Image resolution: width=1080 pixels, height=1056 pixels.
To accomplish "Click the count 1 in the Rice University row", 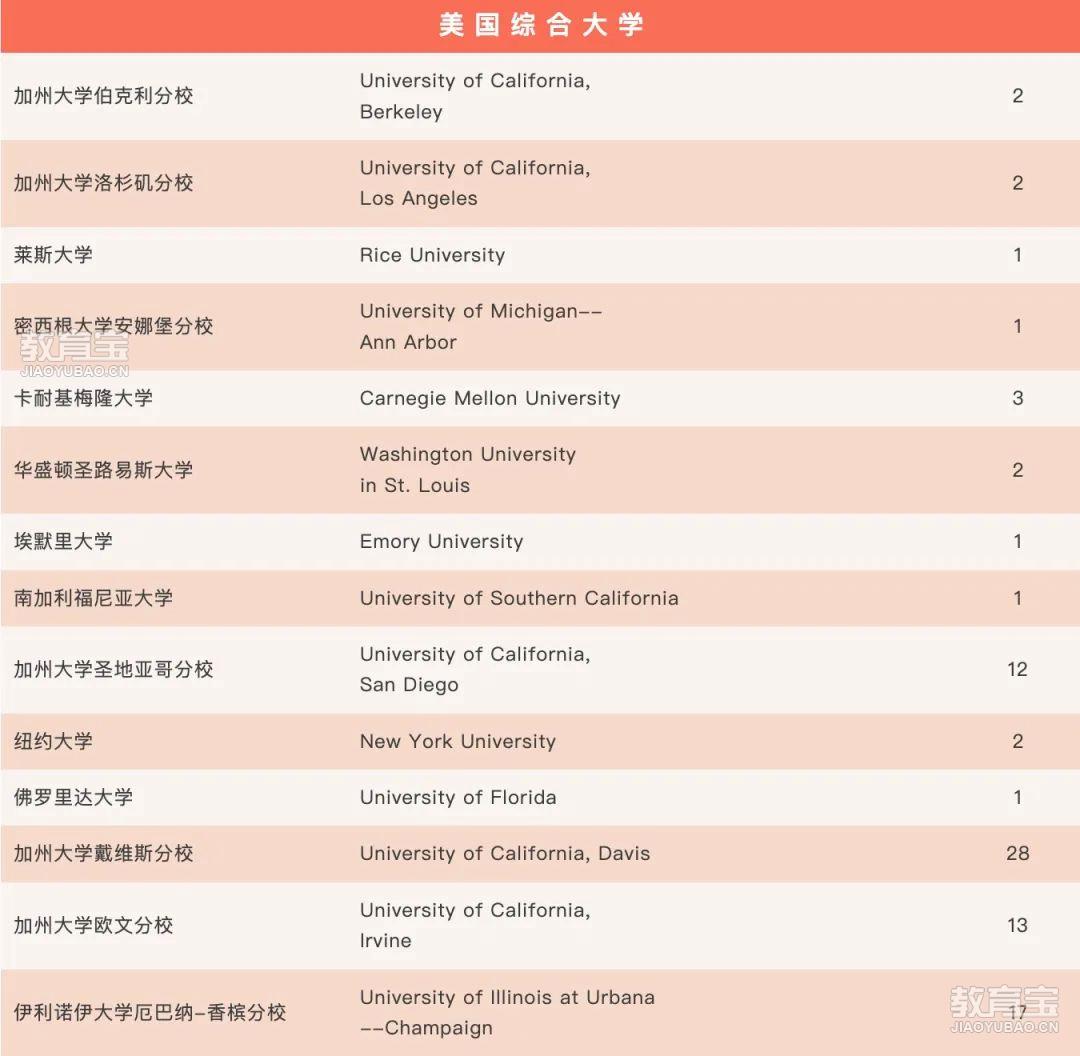I will (x=1017, y=255).
